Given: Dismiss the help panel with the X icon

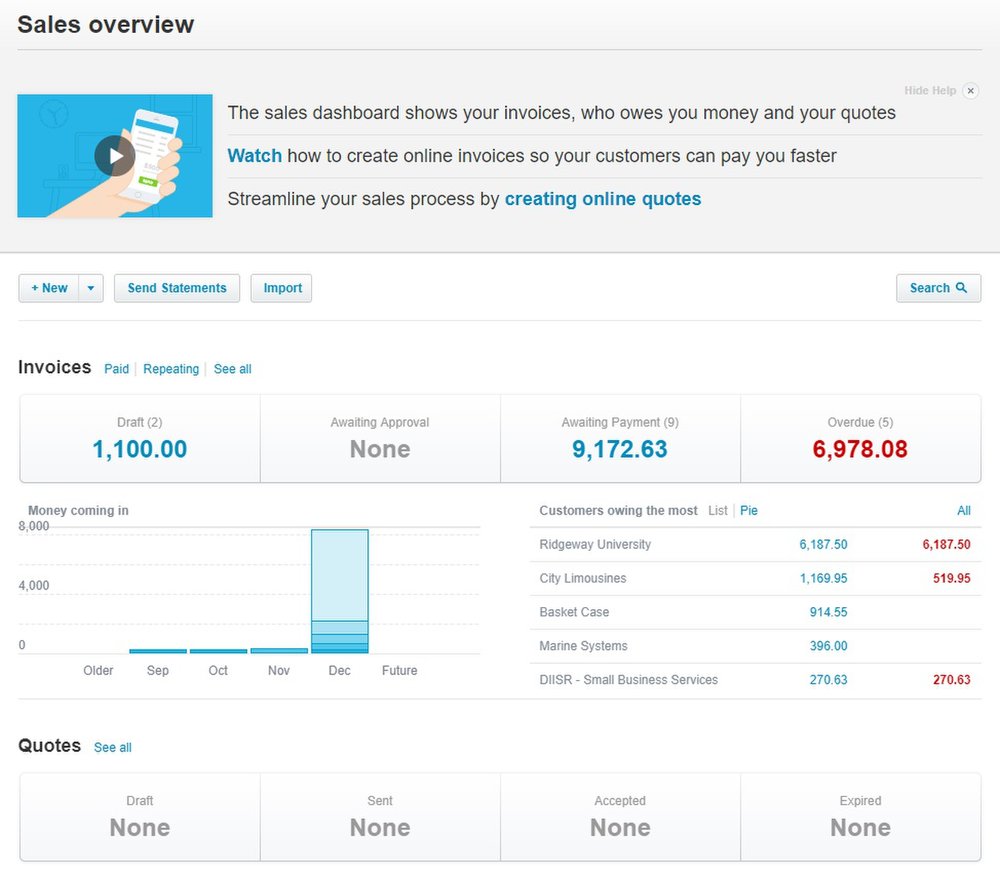Looking at the screenshot, I should point(970,90).
